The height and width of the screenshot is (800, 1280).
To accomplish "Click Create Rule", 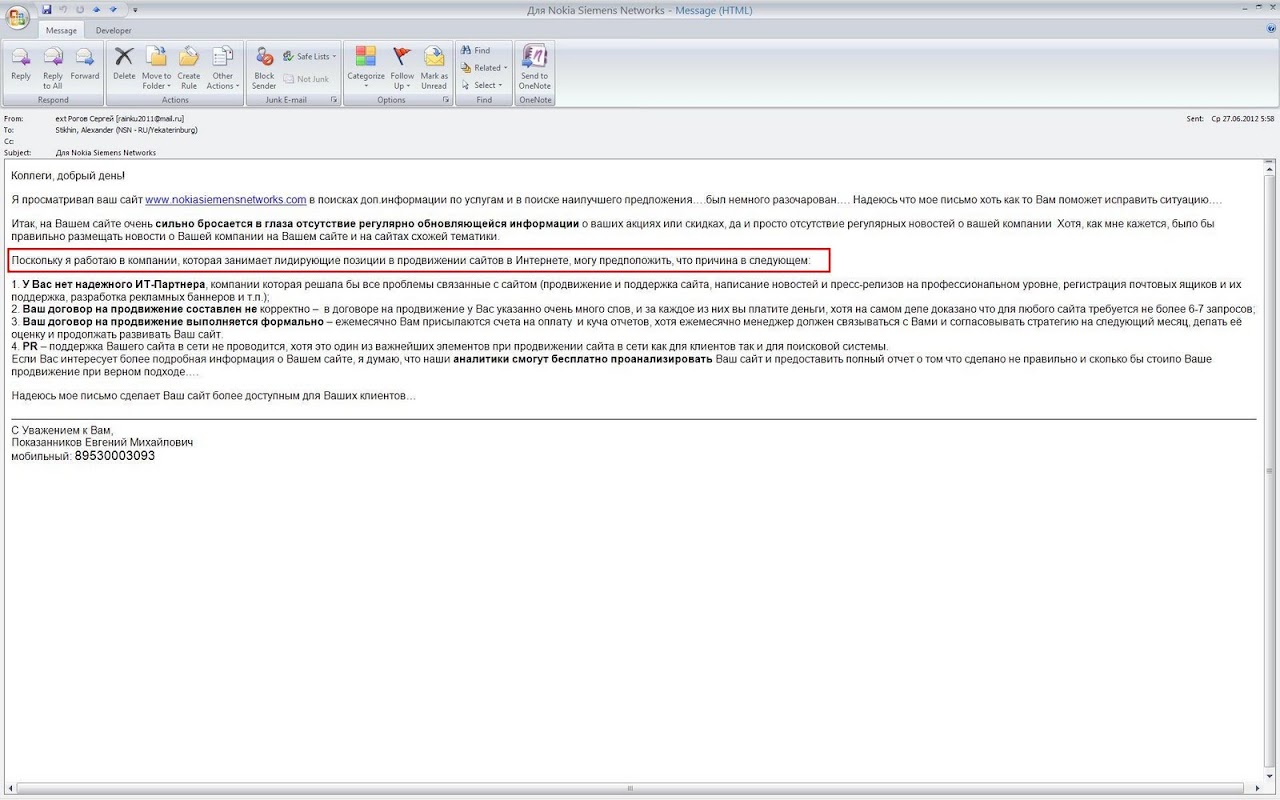I will tap(189, 68).
